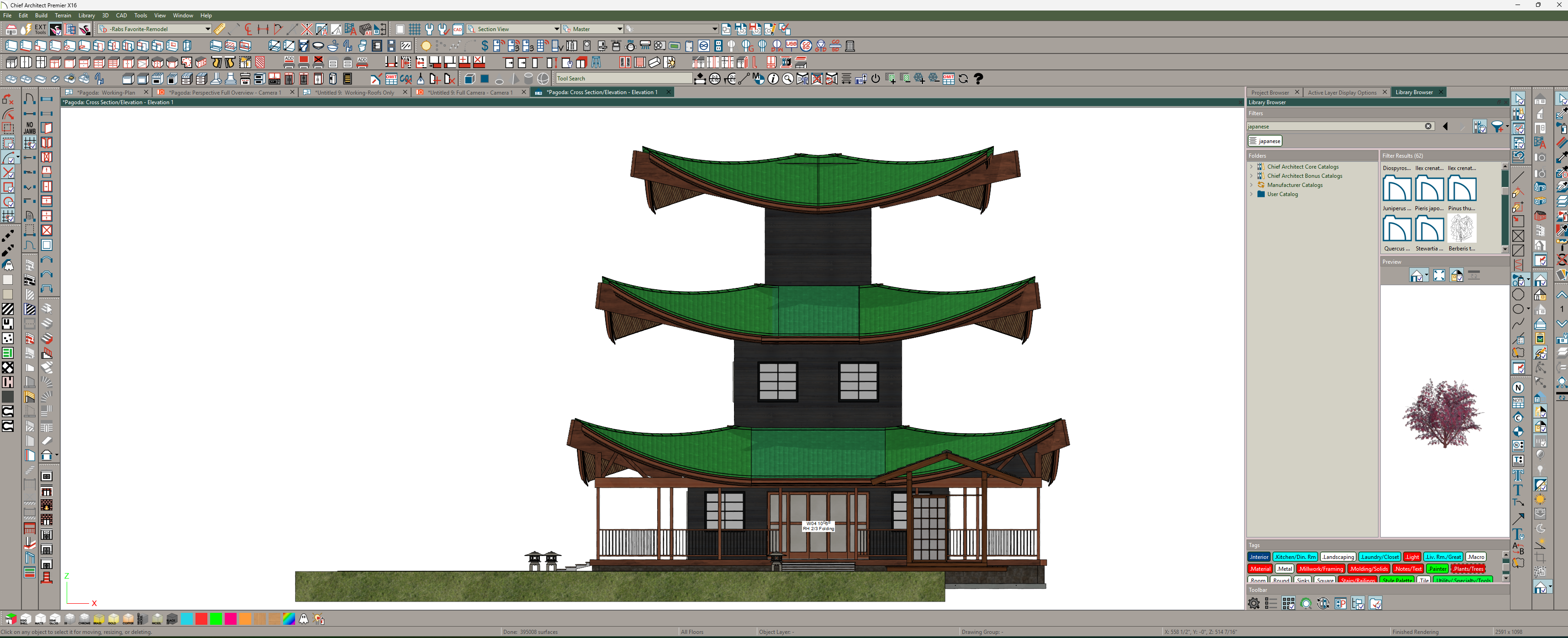
Task: Click the Chrome material cube icon
Action: tap(84, 619)
